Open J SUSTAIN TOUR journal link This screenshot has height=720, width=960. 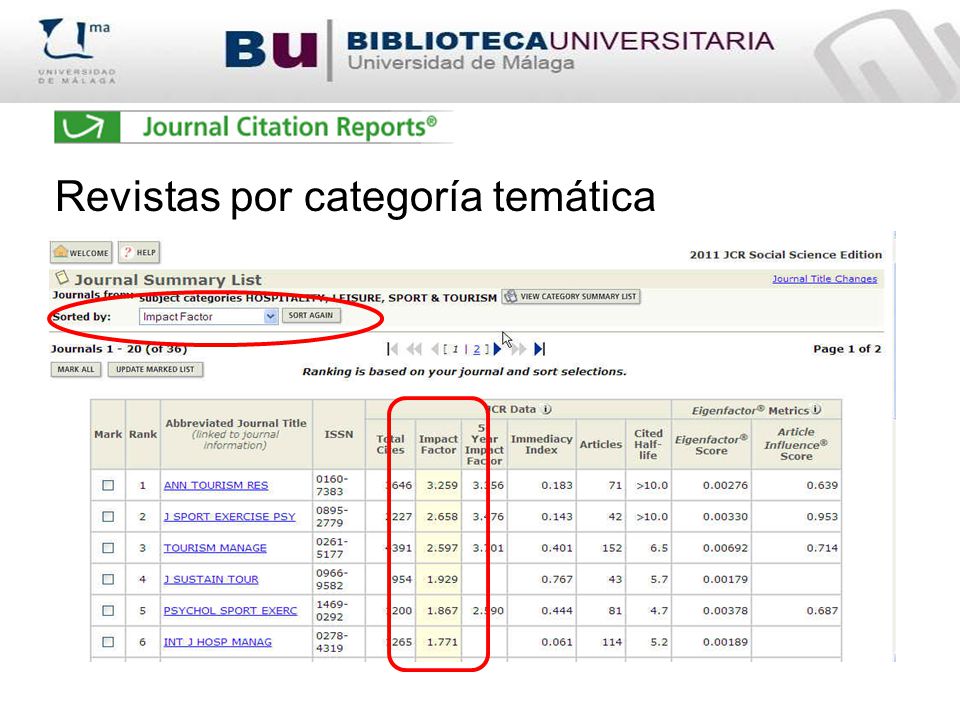coord(211,579)
